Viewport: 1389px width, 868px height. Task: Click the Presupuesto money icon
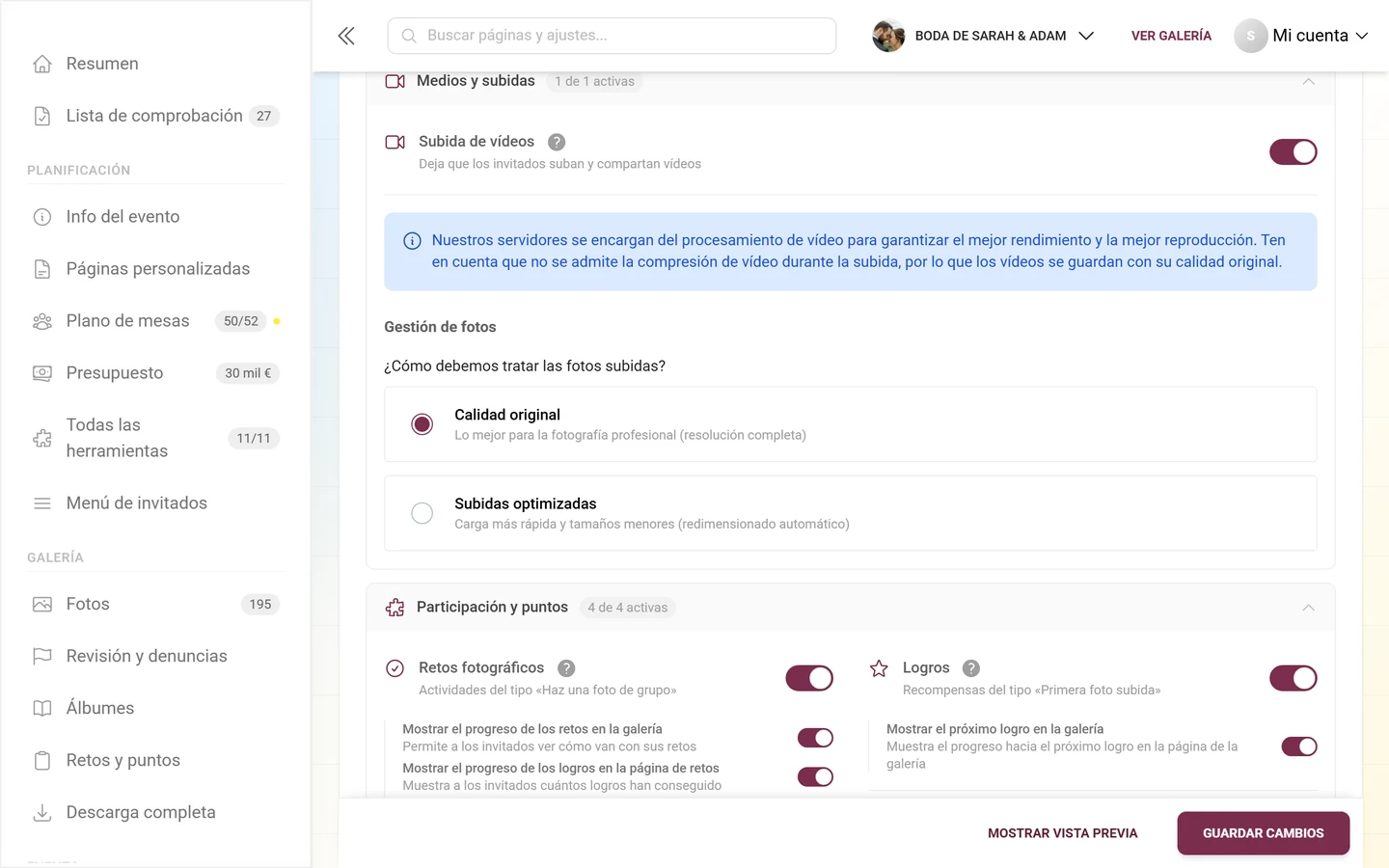tap(42, 373)
